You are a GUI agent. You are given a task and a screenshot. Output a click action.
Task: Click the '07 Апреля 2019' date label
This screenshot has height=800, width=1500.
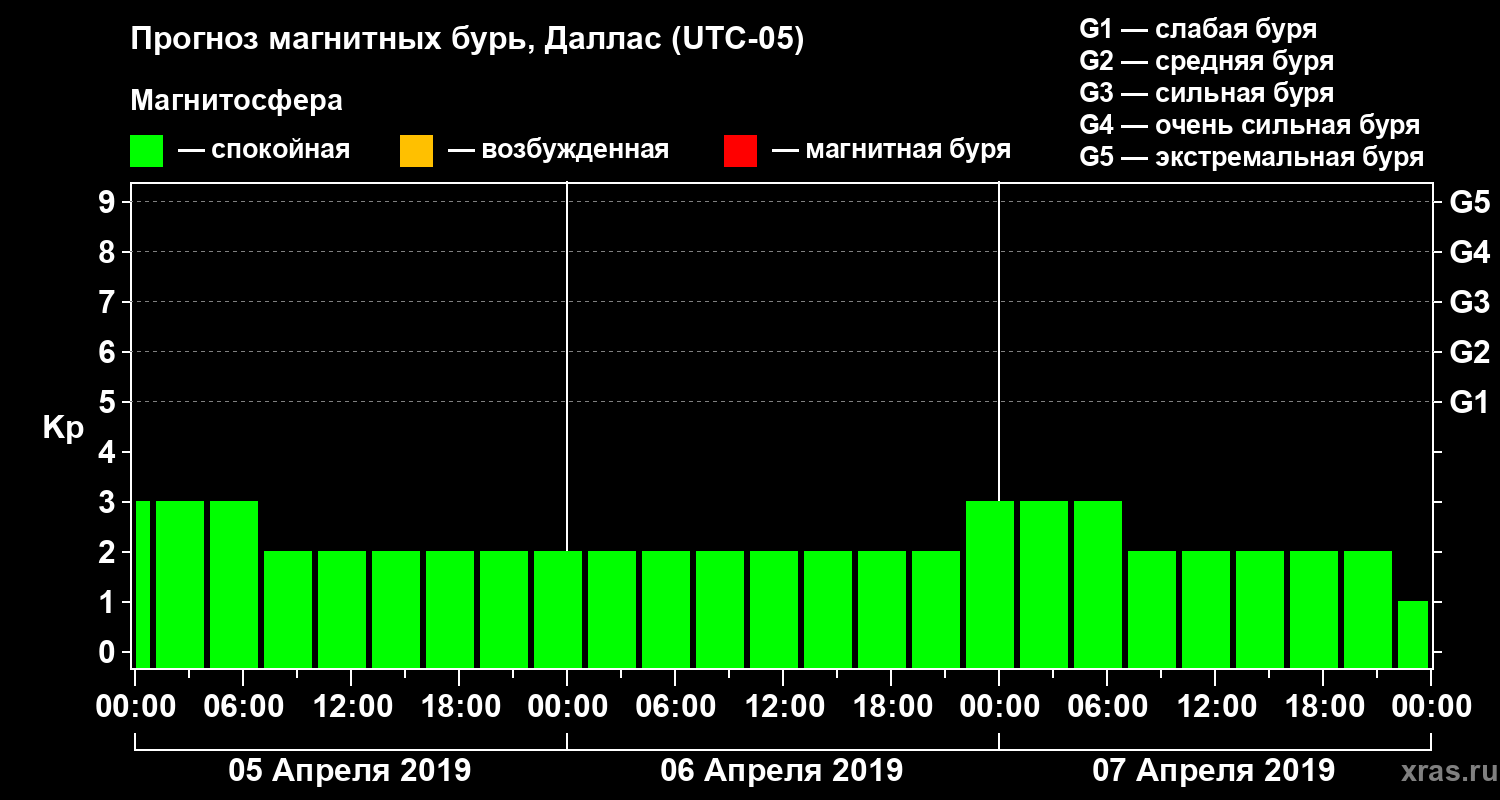tap(1214, 771)
